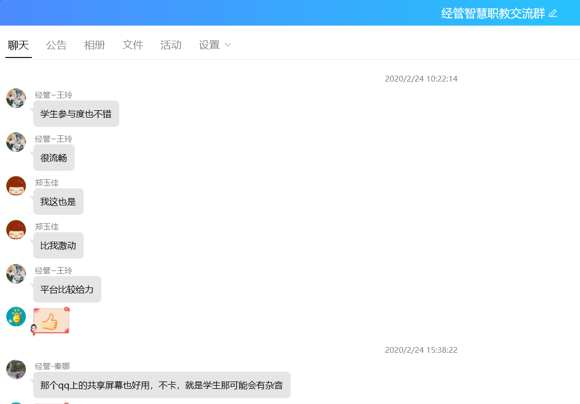Click avatar beside 我这也是 message
This screenshot has width=580, height=404.
[x=16, y=186]
